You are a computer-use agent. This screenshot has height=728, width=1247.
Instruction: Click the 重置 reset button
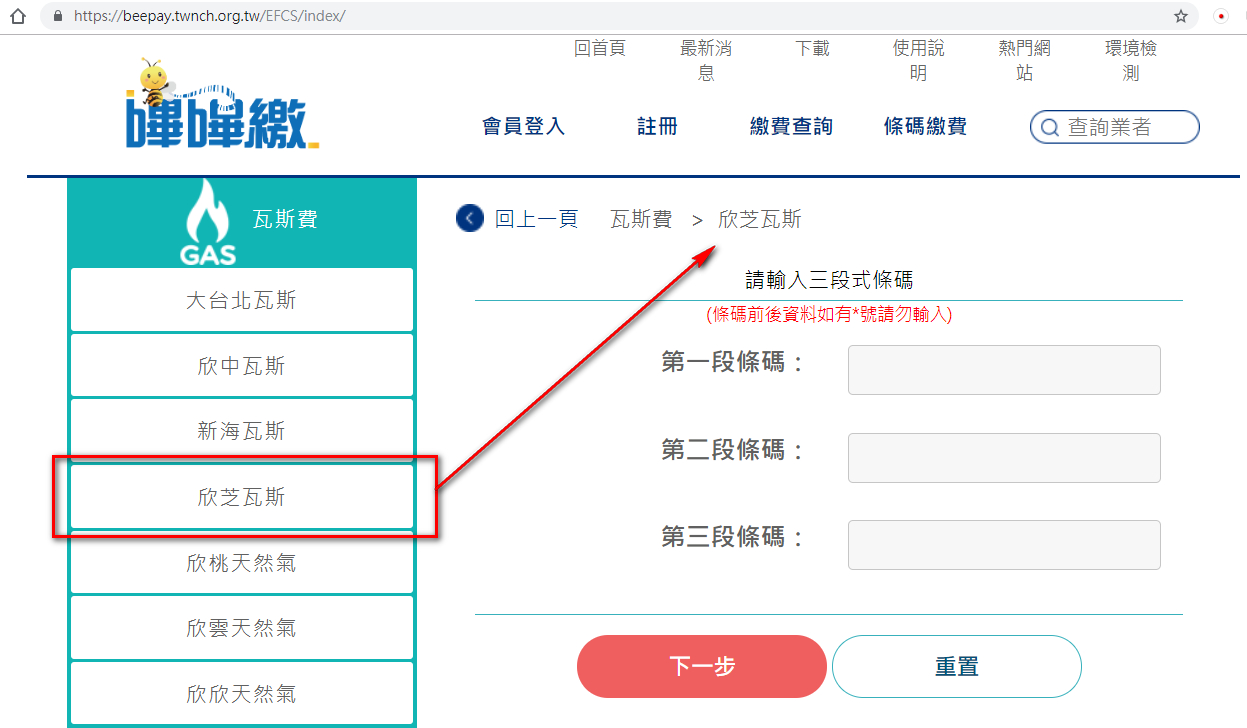coord(956,666)
